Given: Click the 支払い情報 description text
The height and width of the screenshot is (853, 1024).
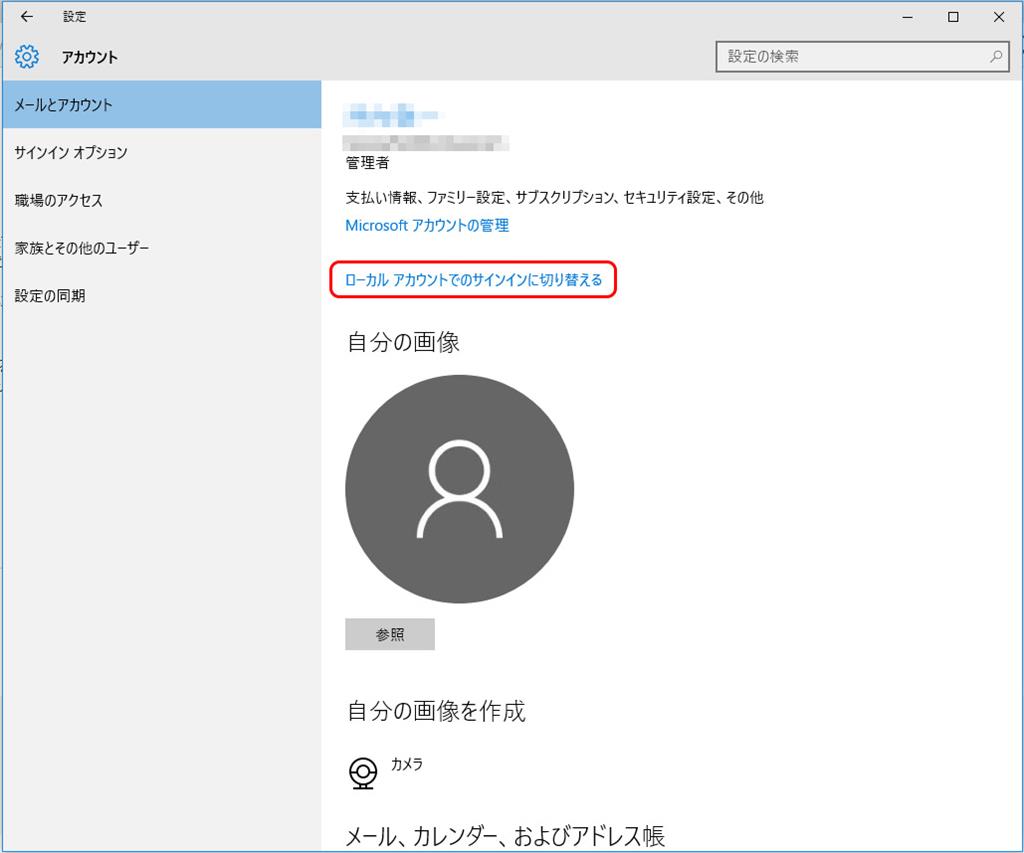Looking at the screenshot, I should [x=554, y=197].
